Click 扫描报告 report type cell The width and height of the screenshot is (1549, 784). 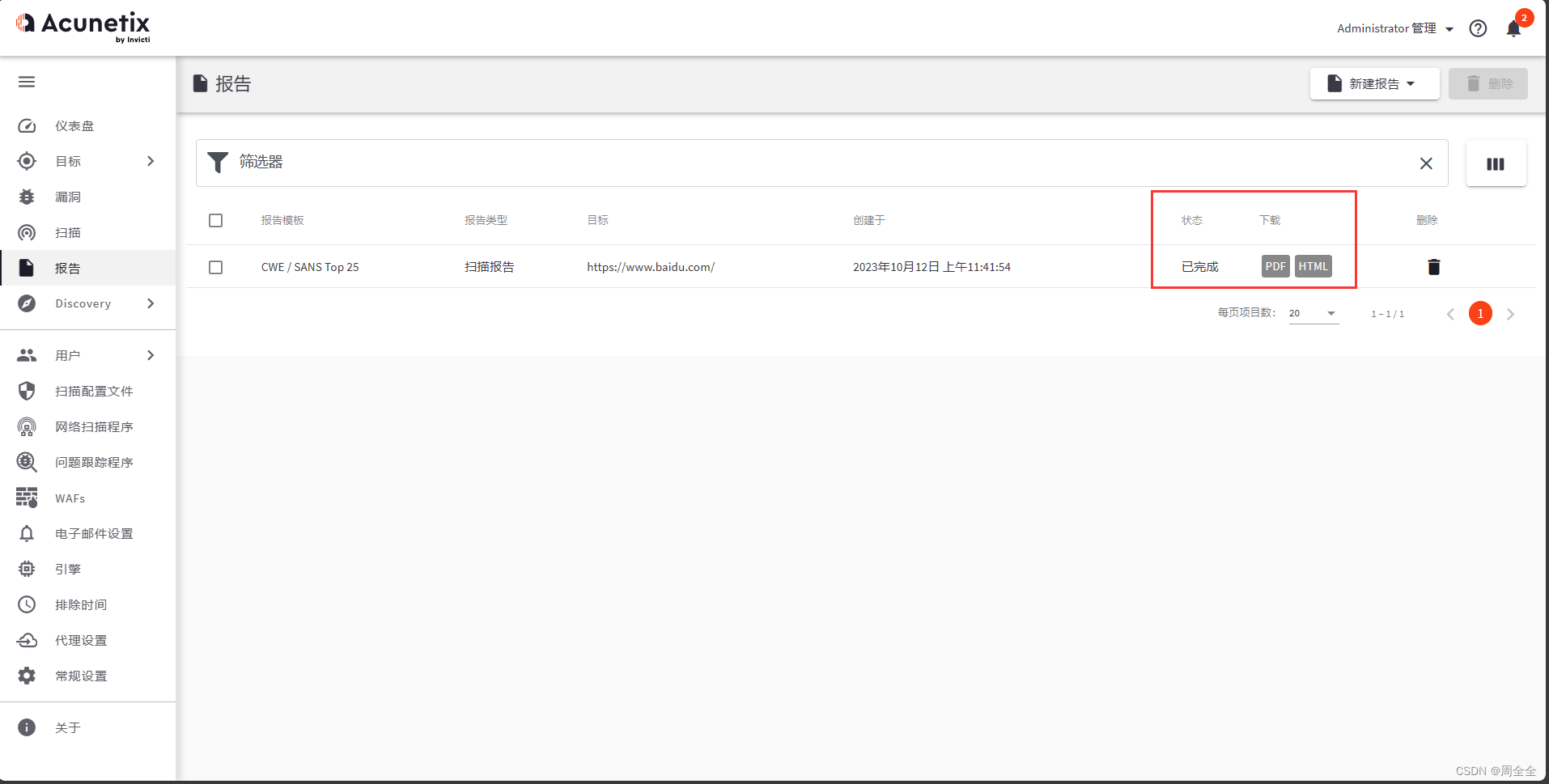coord(490,267)
